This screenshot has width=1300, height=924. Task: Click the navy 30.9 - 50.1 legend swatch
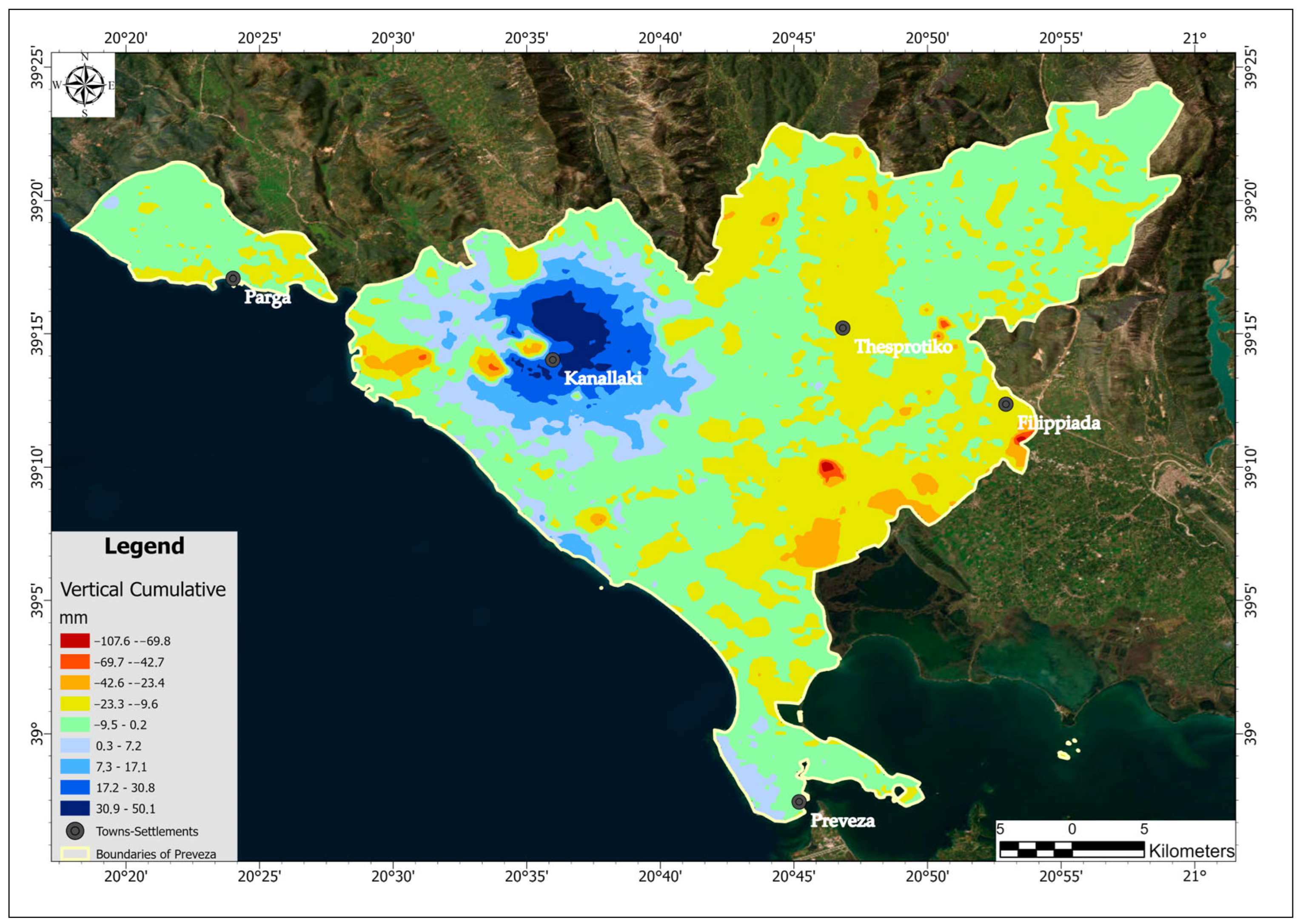(x=75, y=808)
